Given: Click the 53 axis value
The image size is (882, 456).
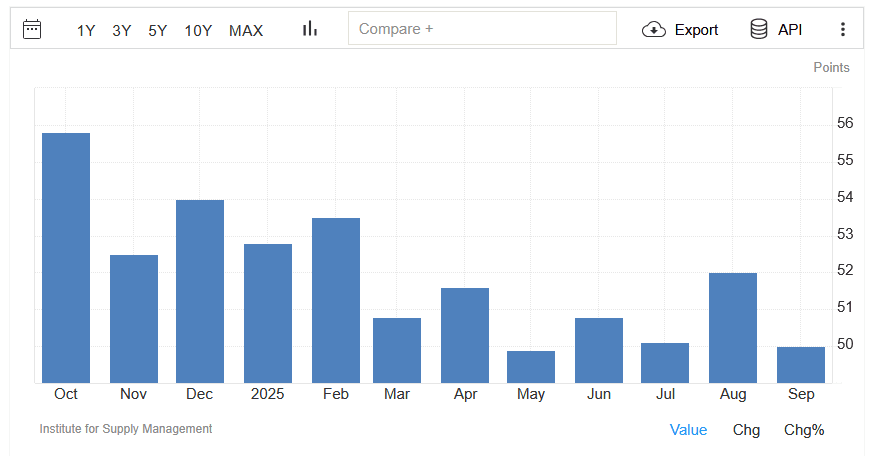Looking at the screenshot, I should [845, 234].
